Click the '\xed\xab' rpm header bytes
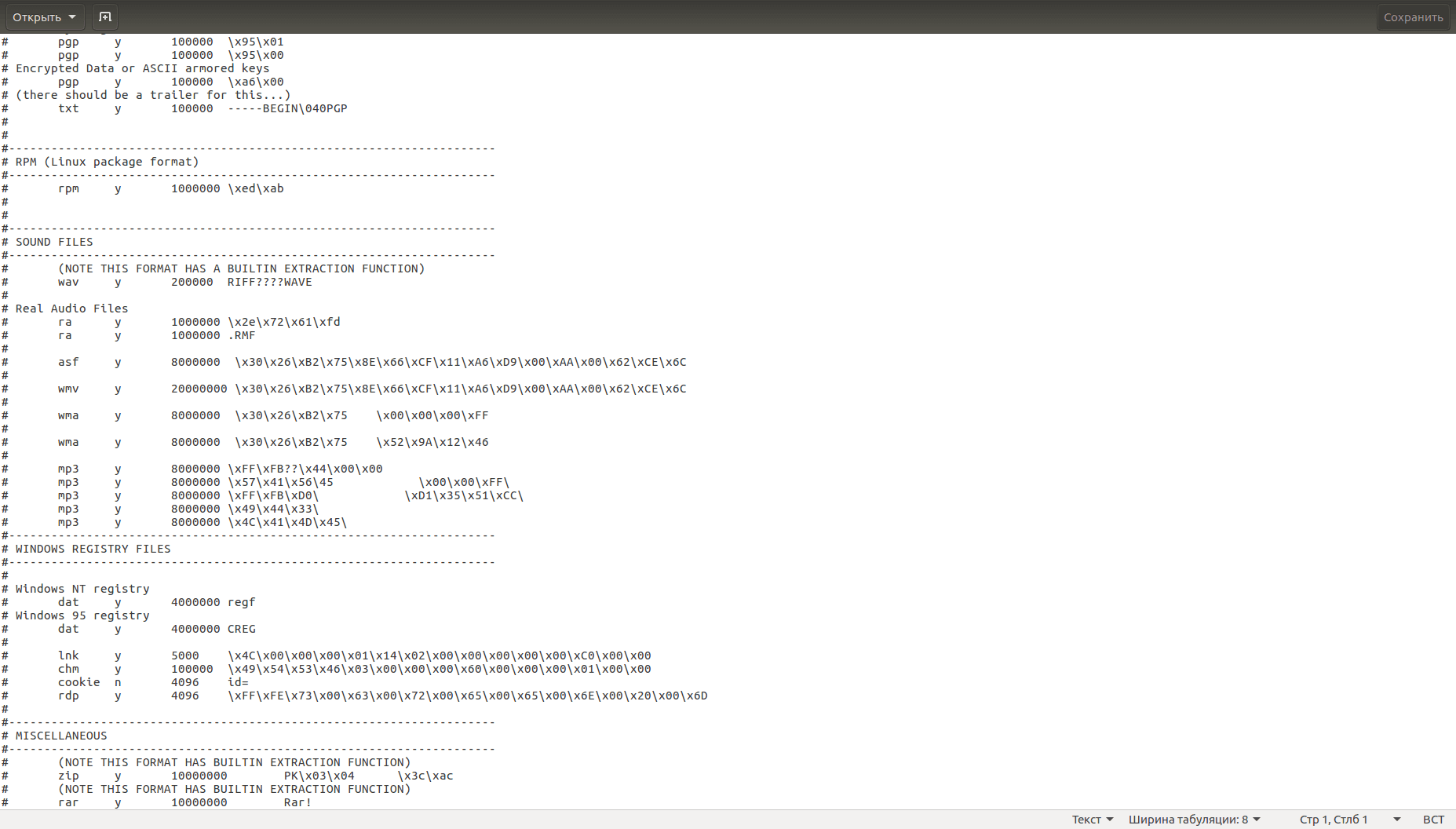This screenshot has height=829, width=1456. 256,188
